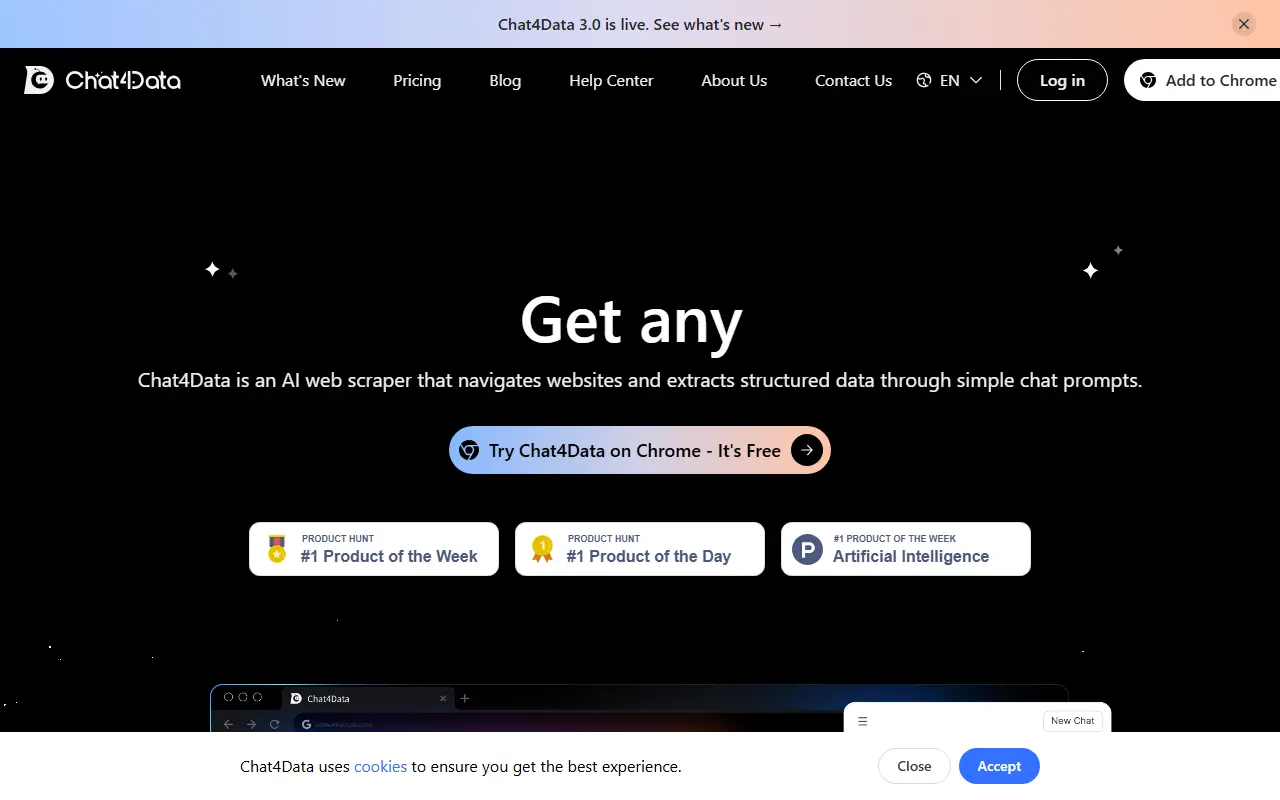Click the Product of the Week medal icon
This screenshot has height=800, width=1280.
(x=277, y=549)
